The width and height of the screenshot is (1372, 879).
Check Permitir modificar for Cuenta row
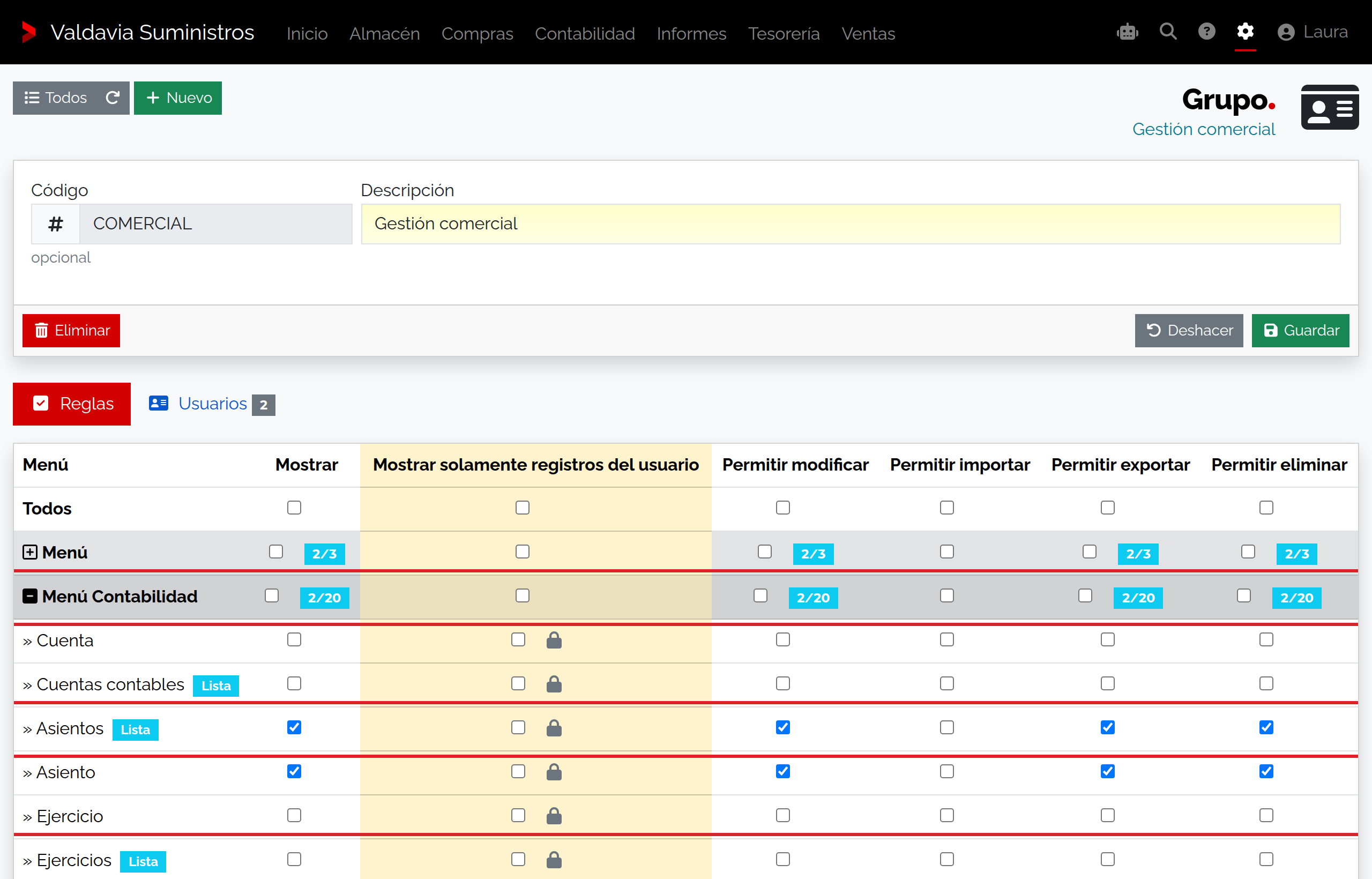783,639
